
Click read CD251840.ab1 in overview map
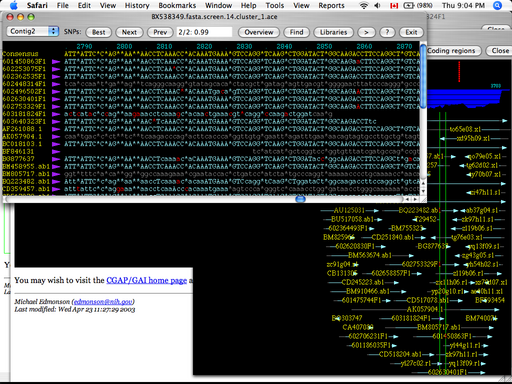click(x=393, y=237)
